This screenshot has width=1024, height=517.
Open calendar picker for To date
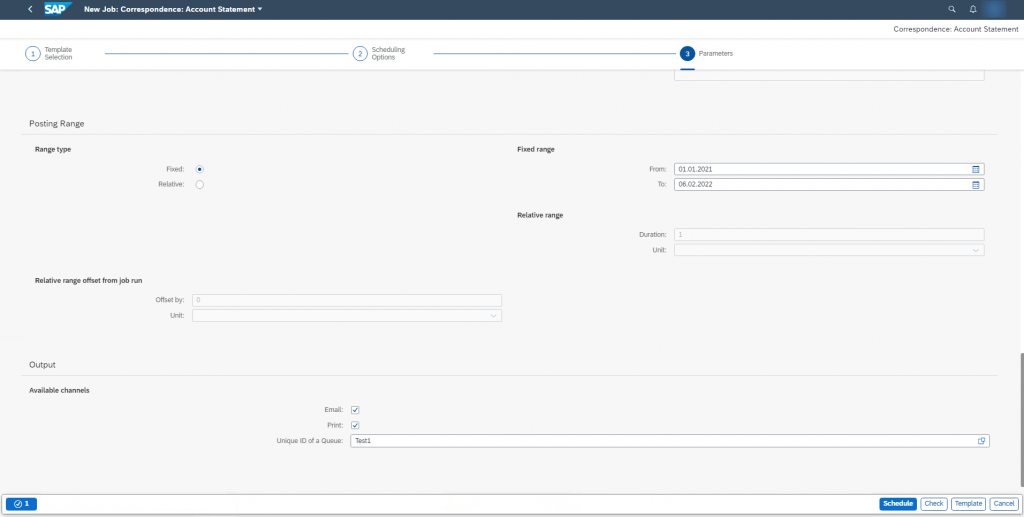(976, 185)
